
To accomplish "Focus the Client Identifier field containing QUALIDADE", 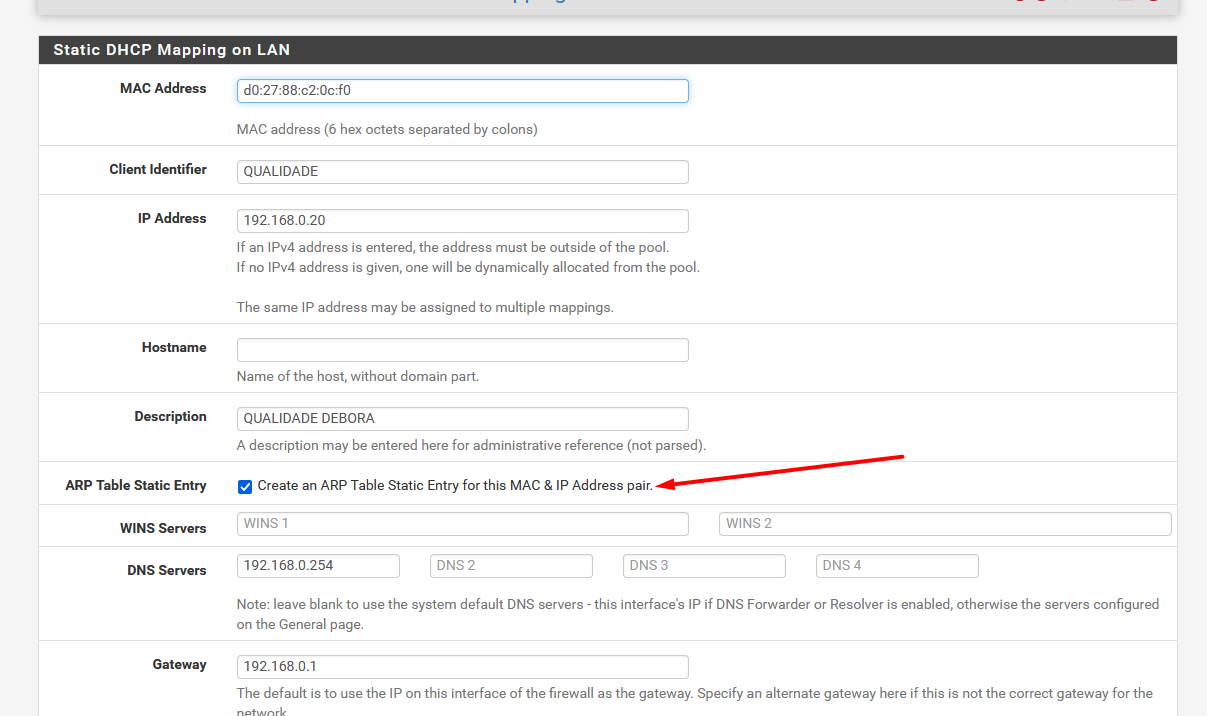I will [462, 172].
